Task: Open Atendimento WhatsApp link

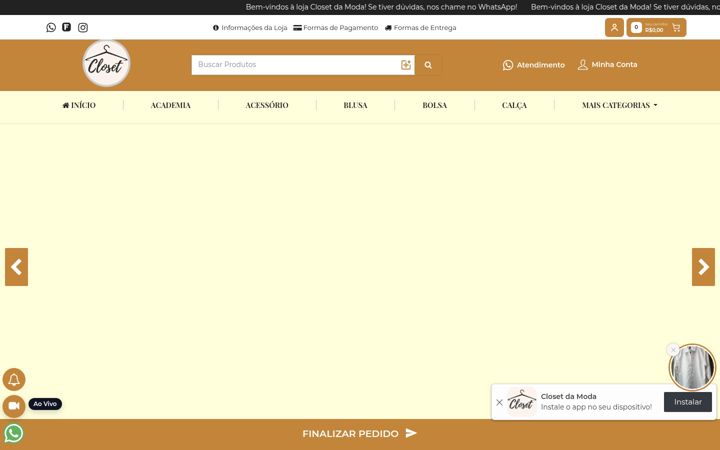Action: (x=534, y=65)
